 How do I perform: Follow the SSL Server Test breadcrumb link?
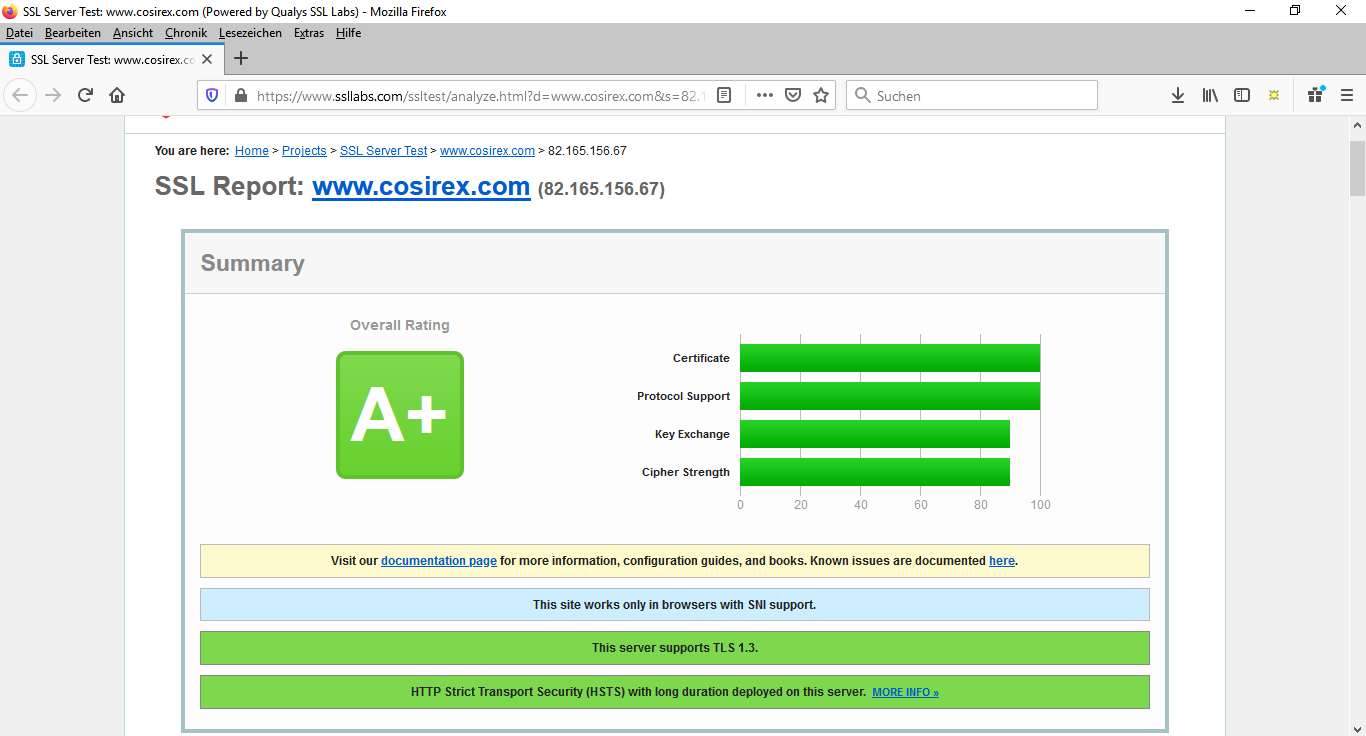(384, 151)
